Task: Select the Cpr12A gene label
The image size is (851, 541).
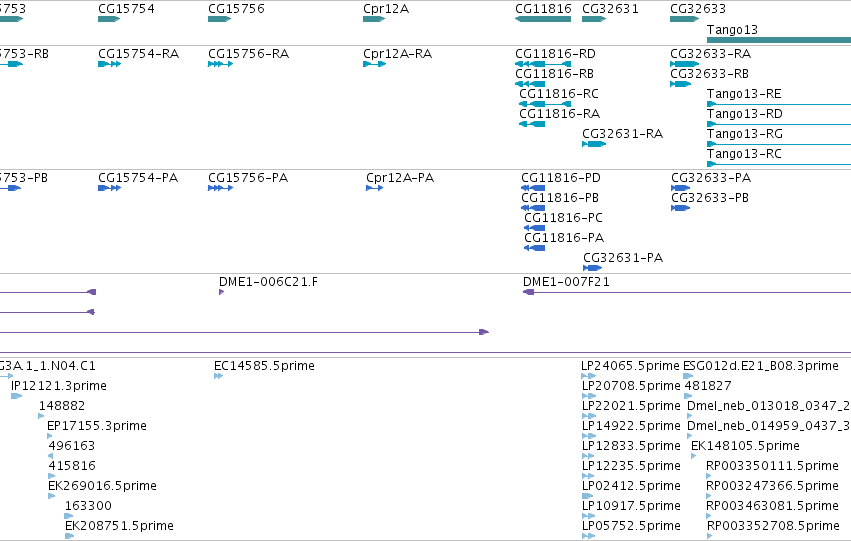Action: tap(386, 9)
